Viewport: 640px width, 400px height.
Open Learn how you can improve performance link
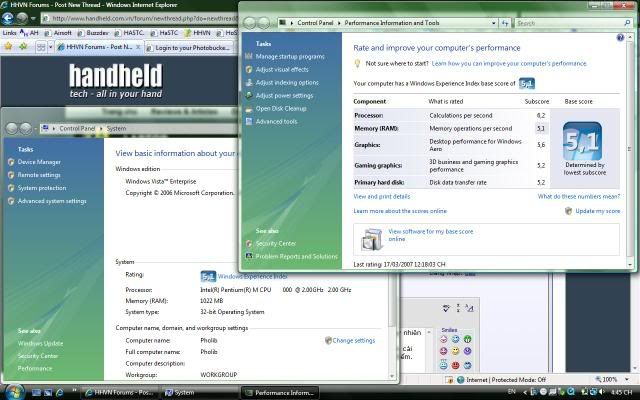click(x=509, y=64)
